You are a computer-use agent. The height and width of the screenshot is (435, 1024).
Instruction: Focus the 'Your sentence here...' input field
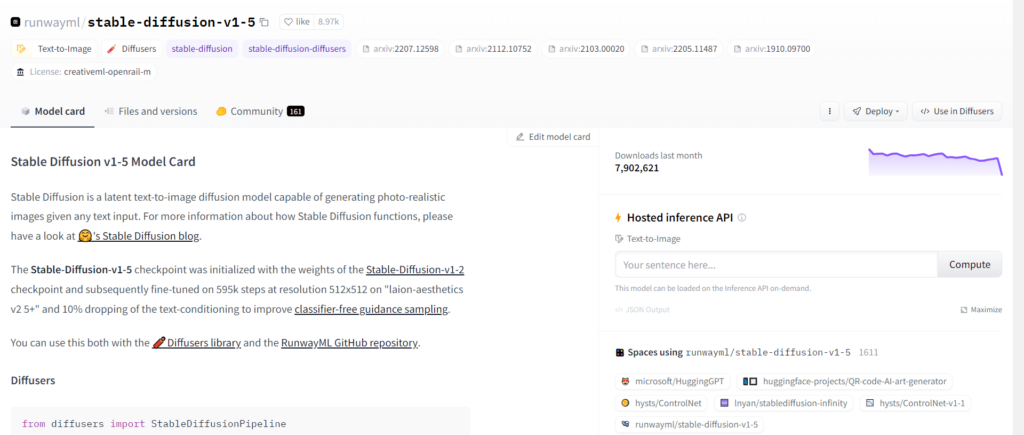(x=776, y=265)
